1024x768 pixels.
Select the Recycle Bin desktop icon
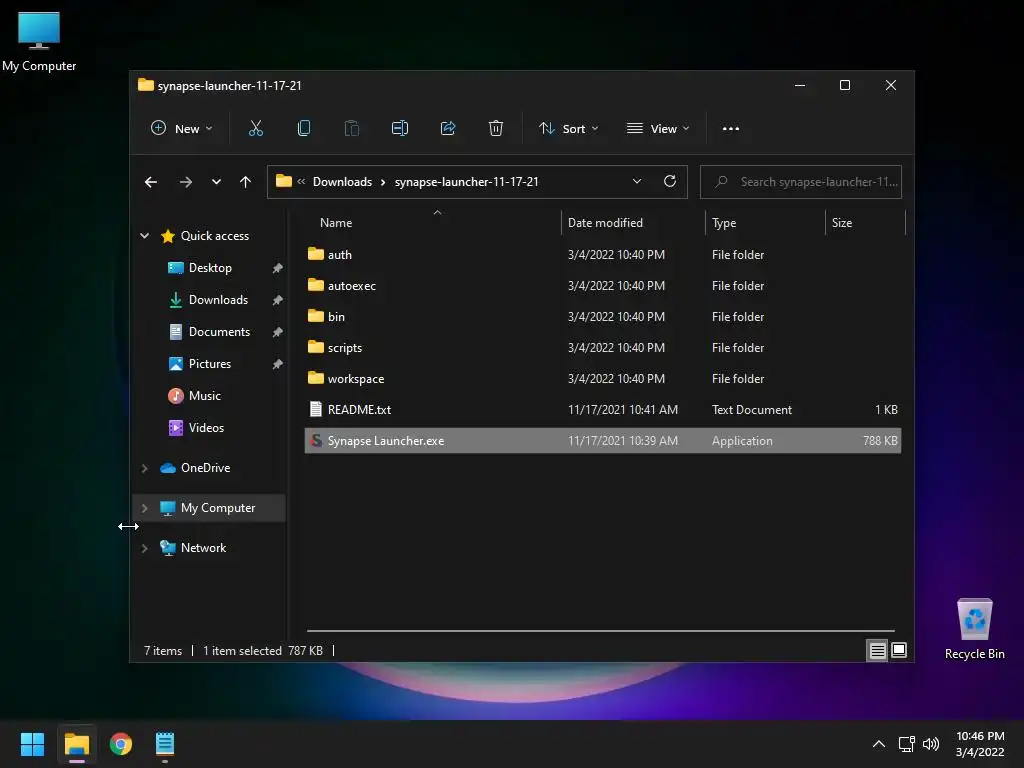(x=974, y=630)
